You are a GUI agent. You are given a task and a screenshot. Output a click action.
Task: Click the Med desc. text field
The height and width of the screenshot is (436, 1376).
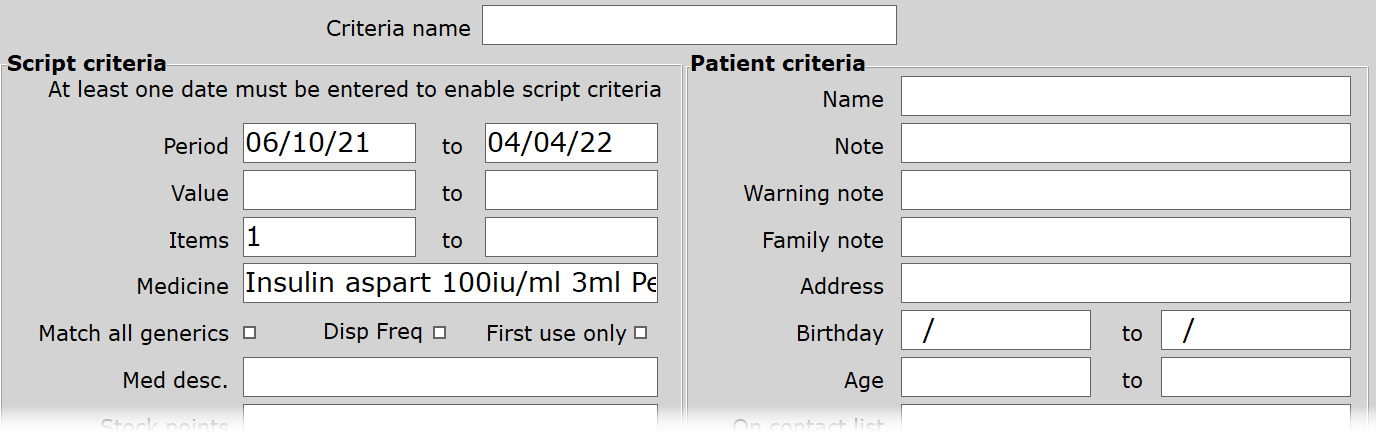[x=450, y=377]
